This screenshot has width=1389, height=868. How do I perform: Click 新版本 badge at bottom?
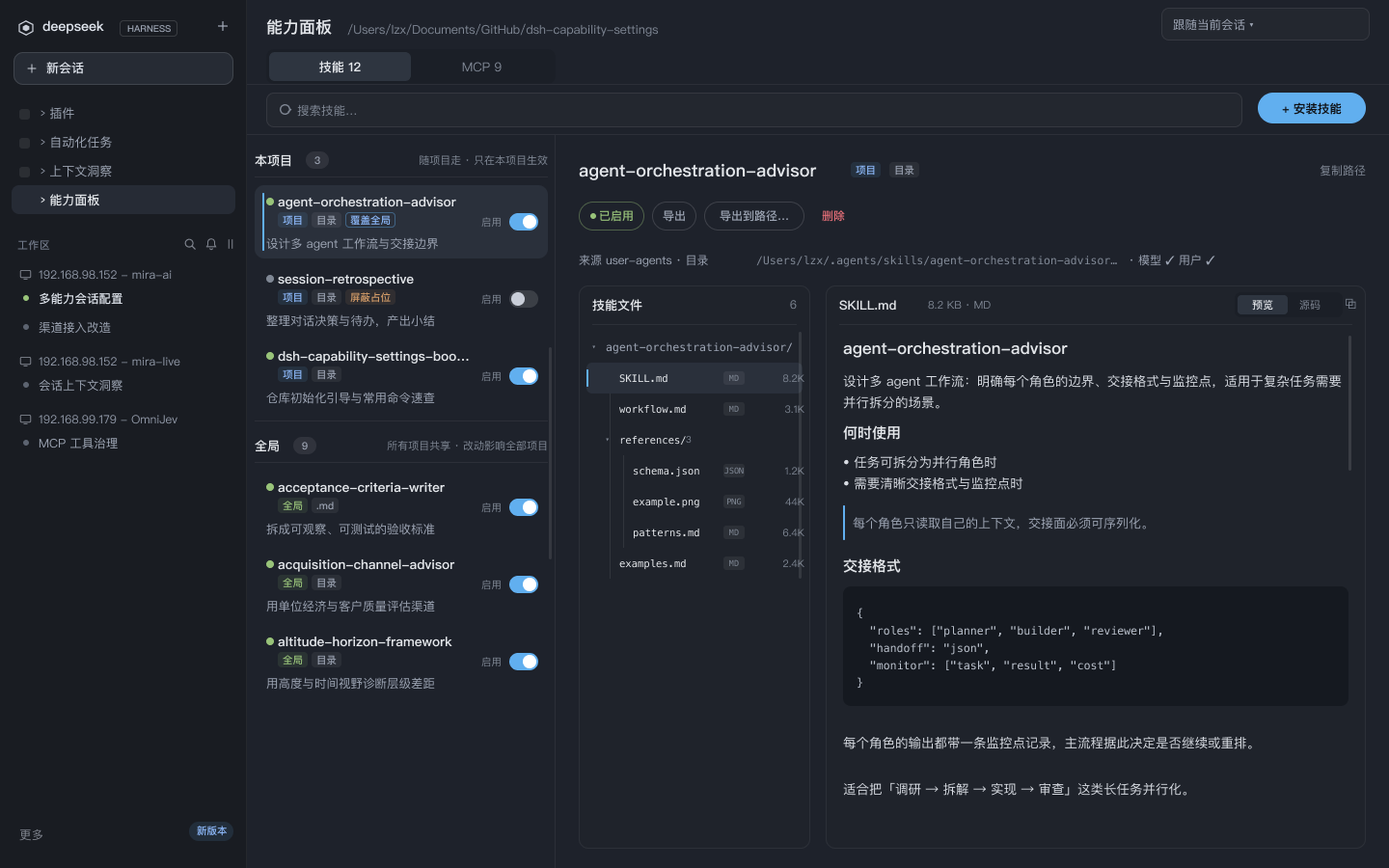click(211, 831)
